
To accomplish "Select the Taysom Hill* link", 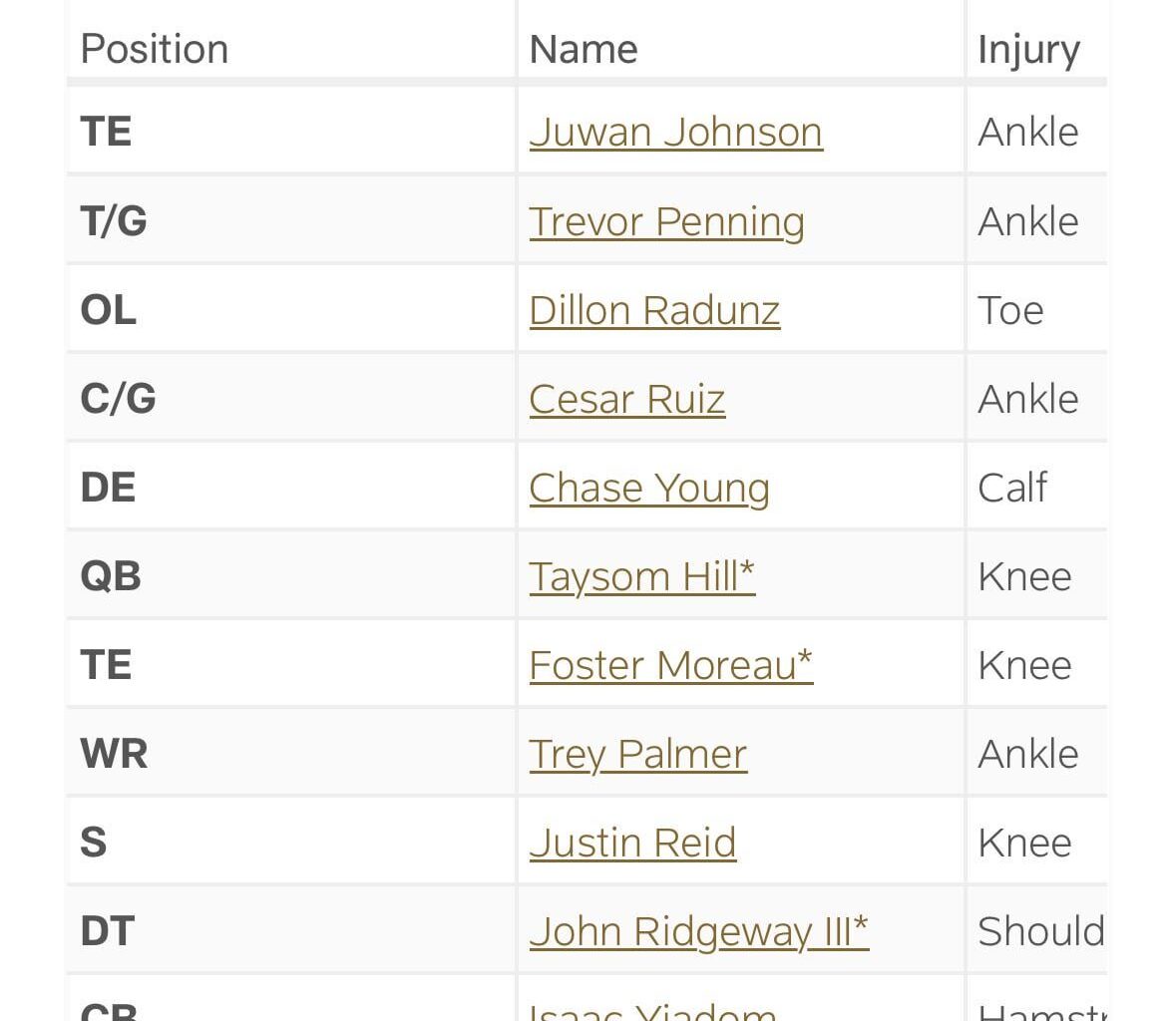I will (641, 576).
